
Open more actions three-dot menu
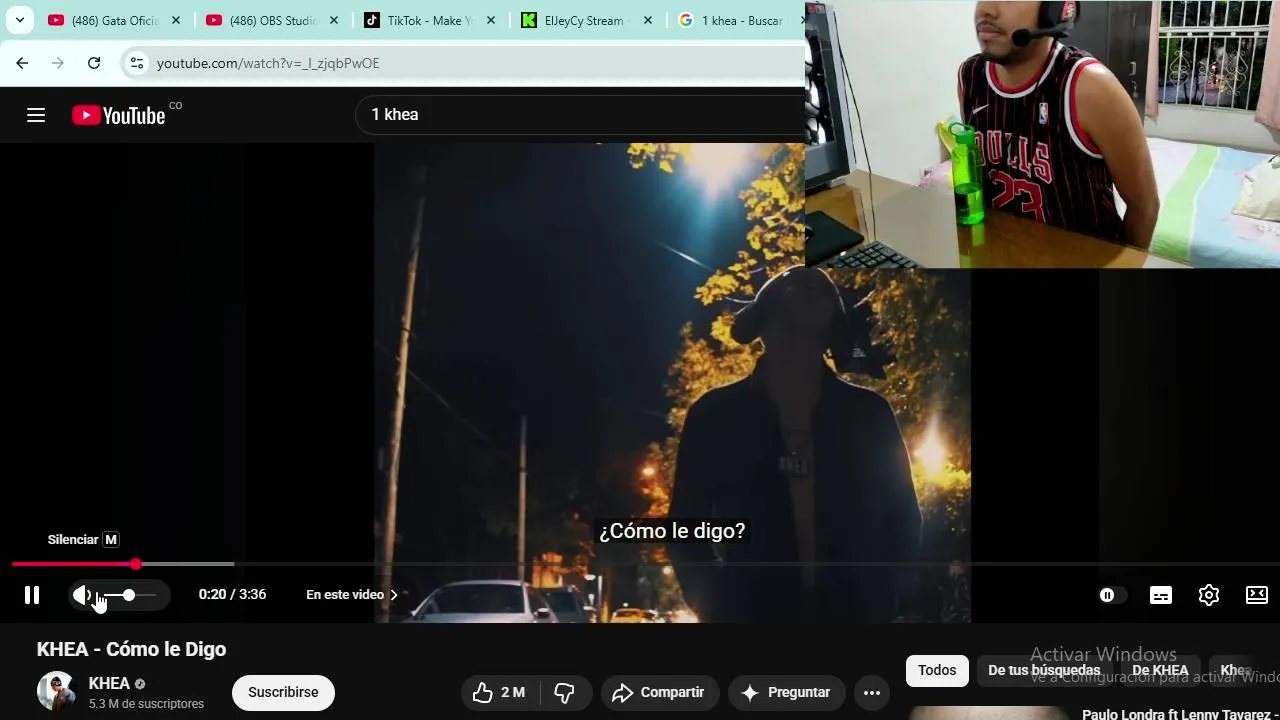(872, 692)
